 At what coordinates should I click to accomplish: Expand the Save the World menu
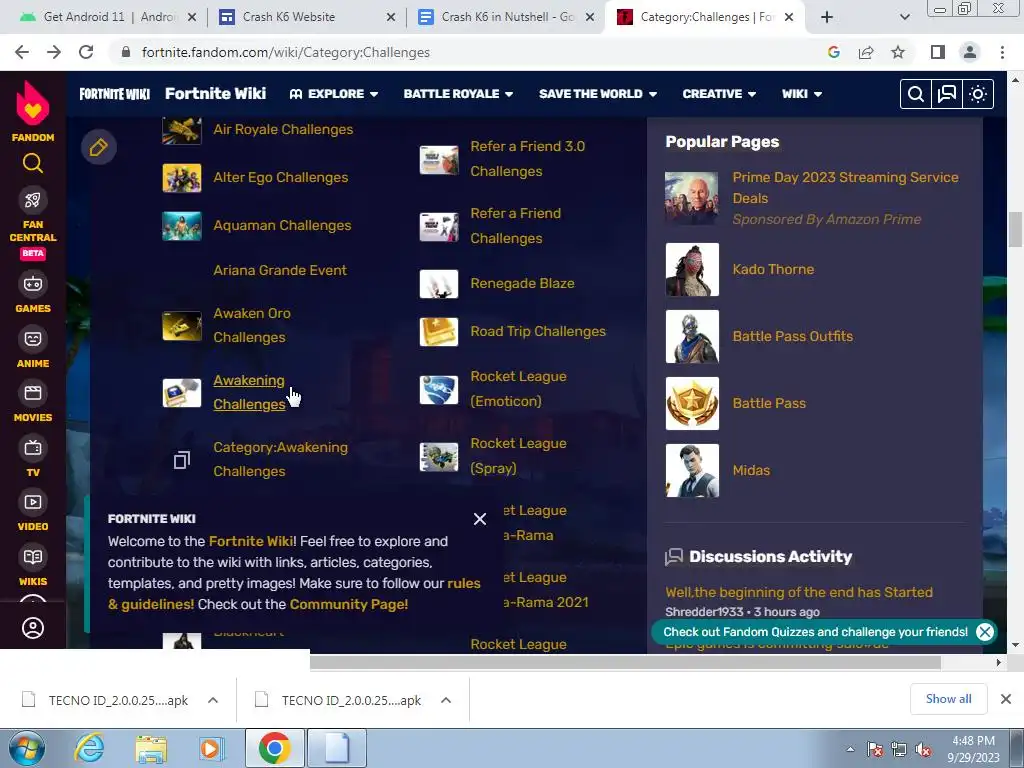pyautogui.click(x=598, y=94)
